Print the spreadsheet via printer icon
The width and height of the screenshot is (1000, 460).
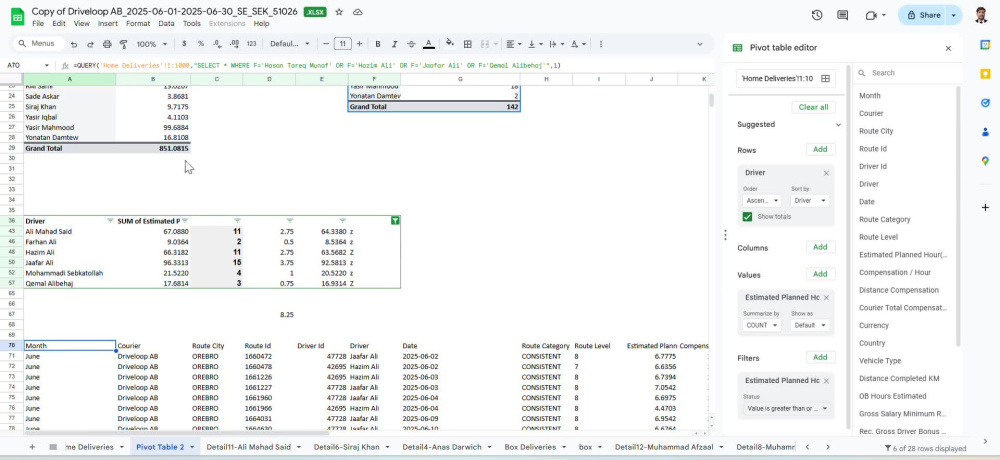pos(107,44)
